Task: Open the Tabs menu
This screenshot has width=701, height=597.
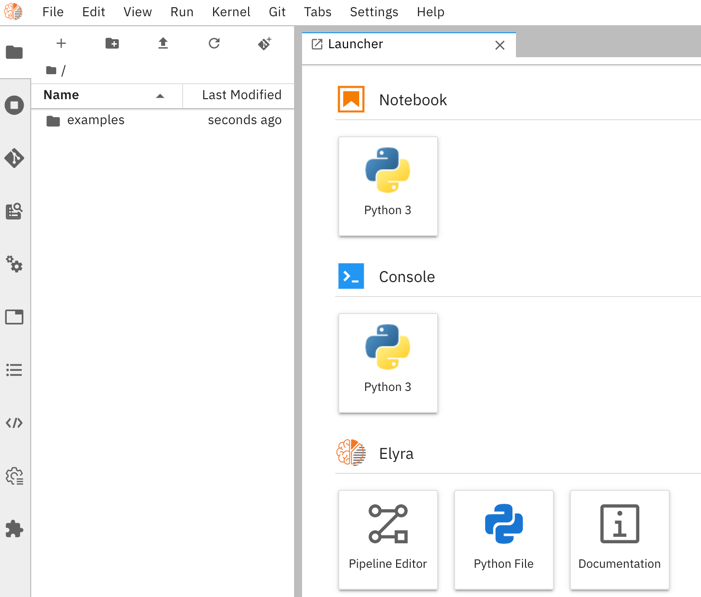Action: coord(318,12)
